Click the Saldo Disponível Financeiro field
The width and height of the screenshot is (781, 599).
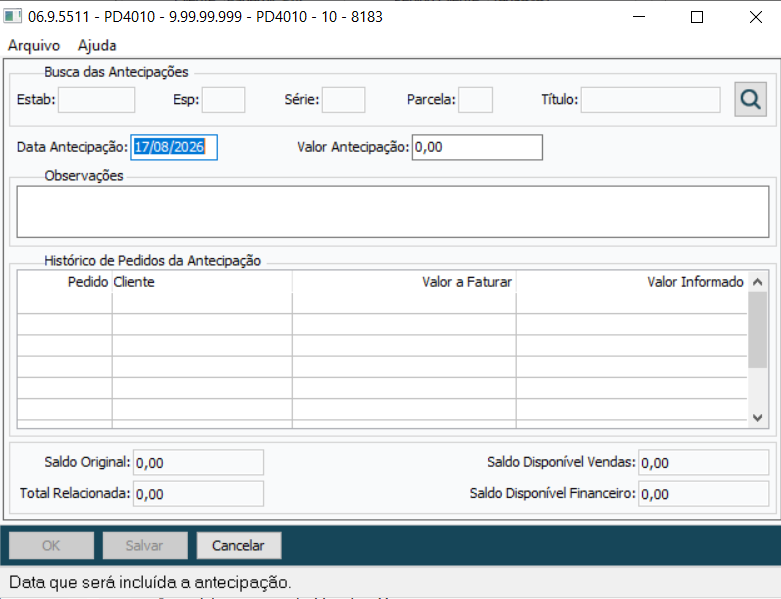click(x=704, y=494)
